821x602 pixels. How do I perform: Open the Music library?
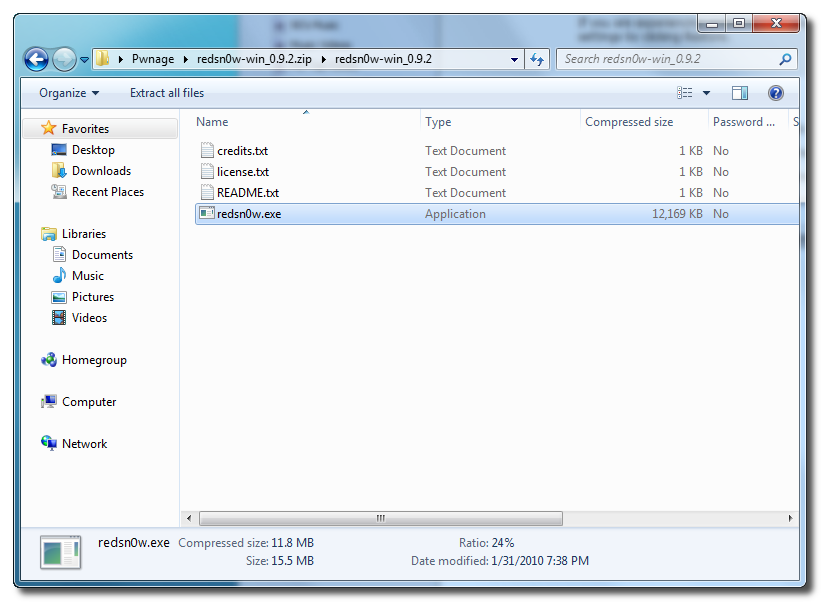(88, 276)
